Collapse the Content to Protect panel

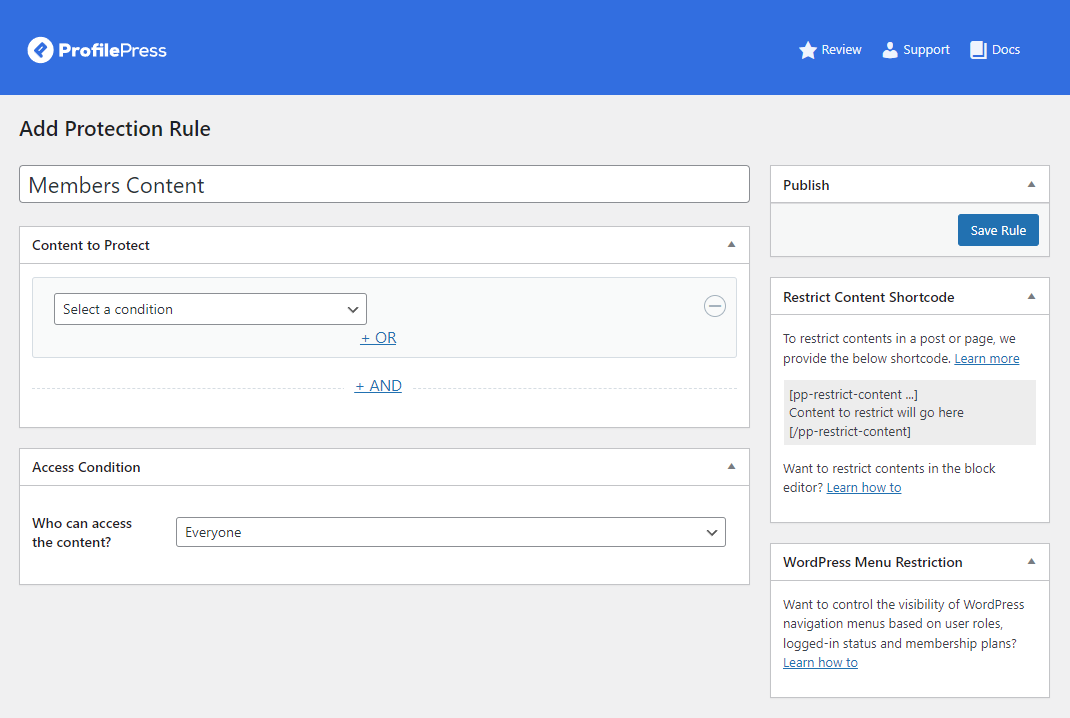[731, 245]
